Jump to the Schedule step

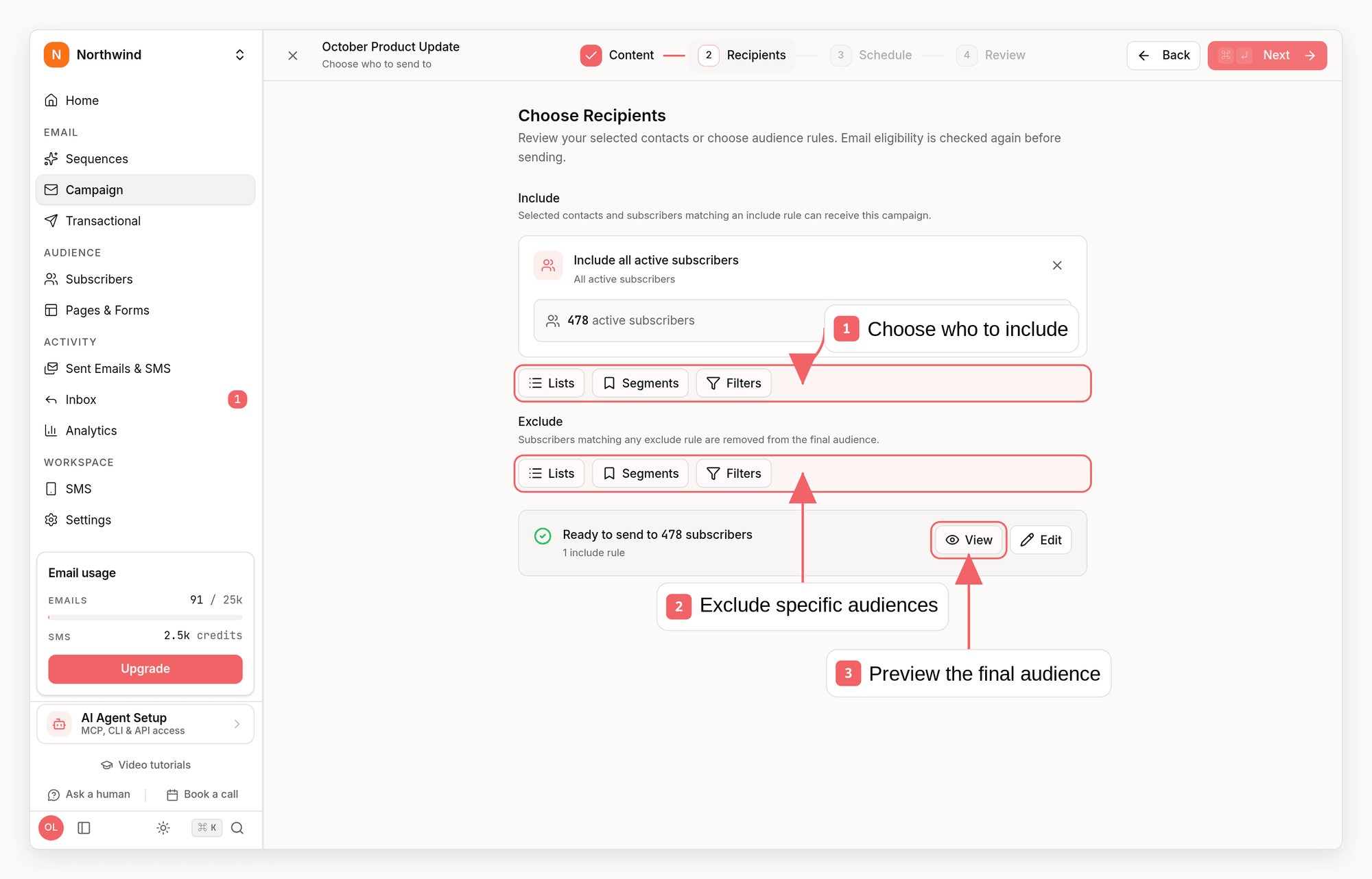pyautogui.click(x=871, y=56)
